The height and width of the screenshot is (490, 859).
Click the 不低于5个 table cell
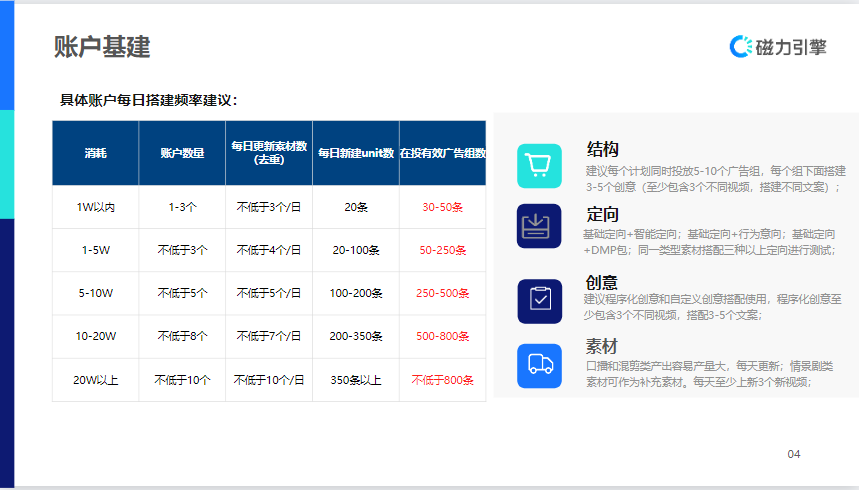coord(182,293)
